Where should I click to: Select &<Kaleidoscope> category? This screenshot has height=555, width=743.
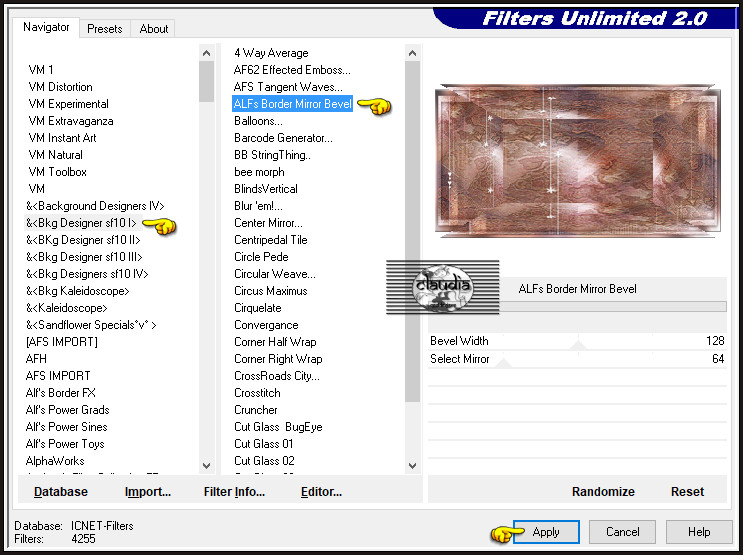[67, 308]
